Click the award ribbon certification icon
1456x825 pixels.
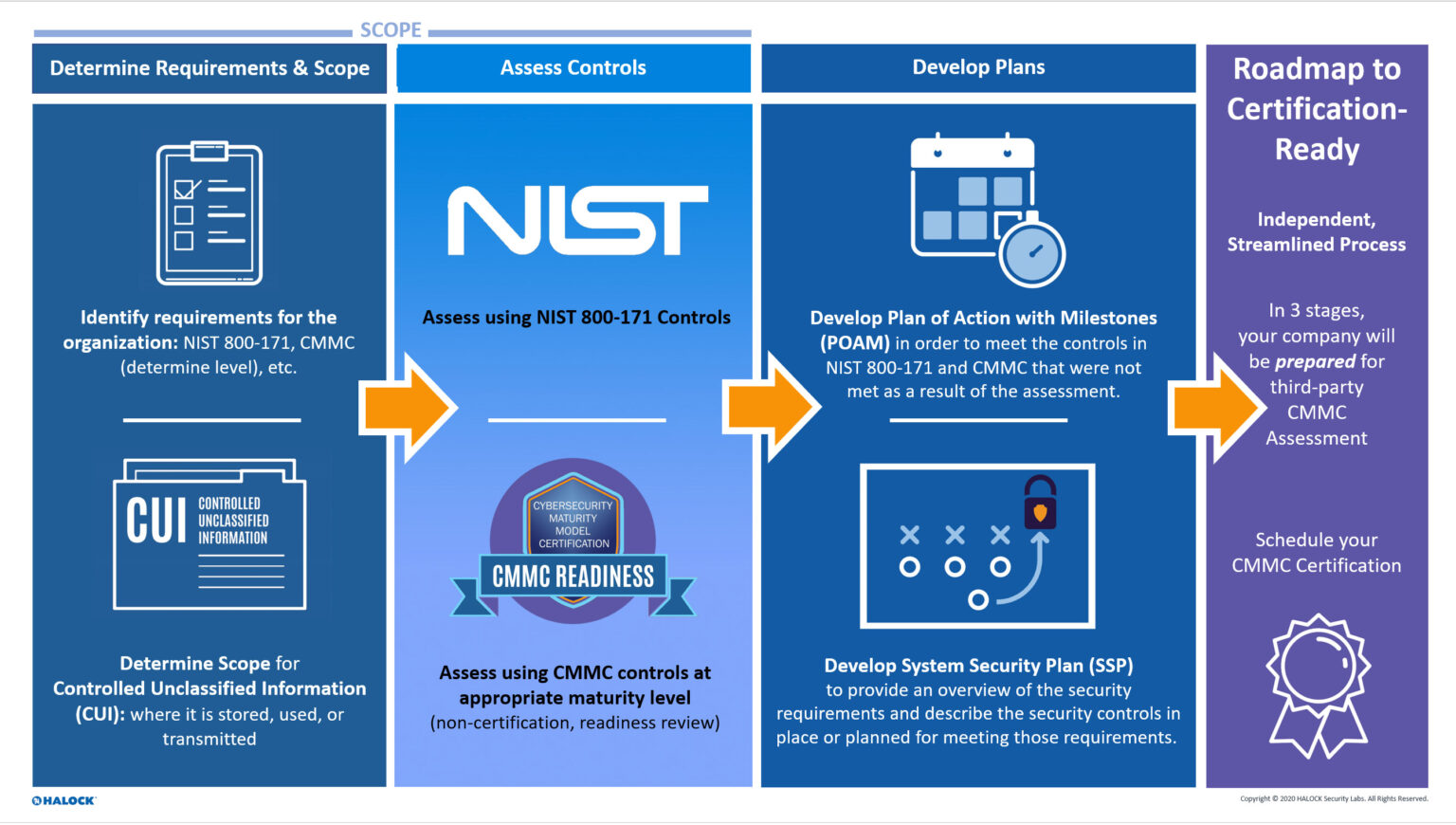point(1317,685)
